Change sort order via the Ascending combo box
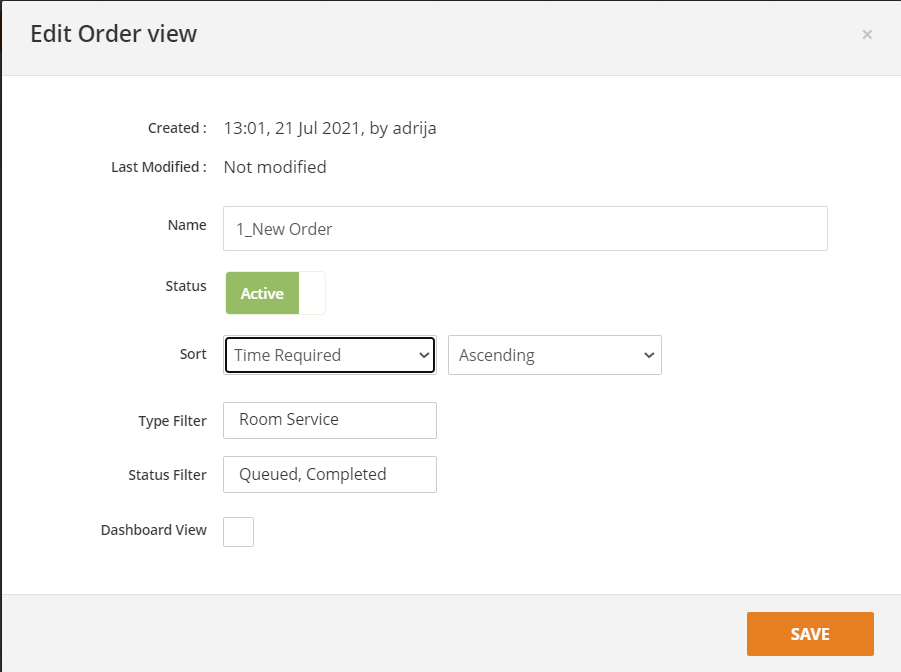The height and width of the screenshot is (672, 901). click(x=554, y=355)
